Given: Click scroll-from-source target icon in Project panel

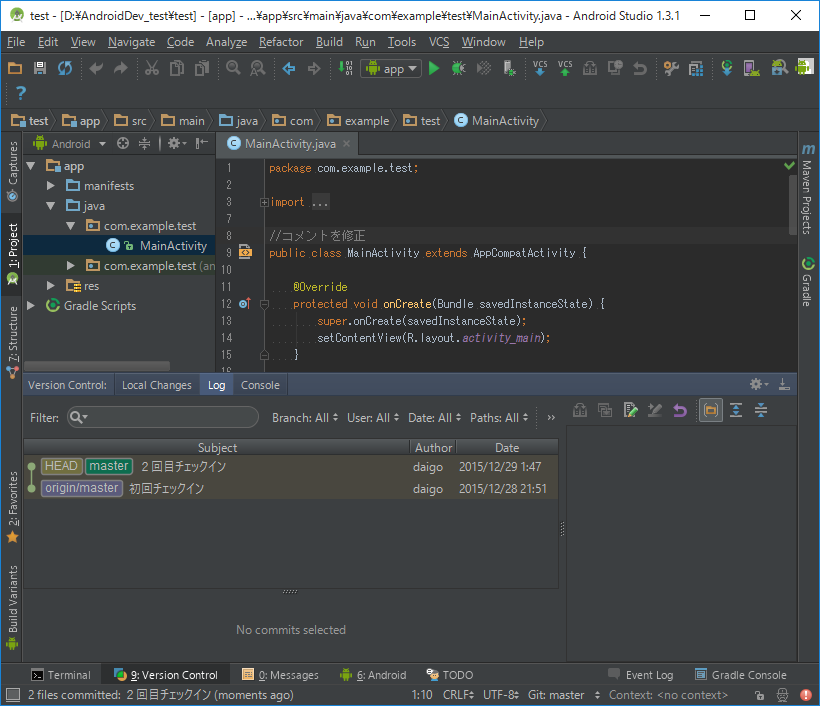Looking at the screenshot, I should [123, 143].
